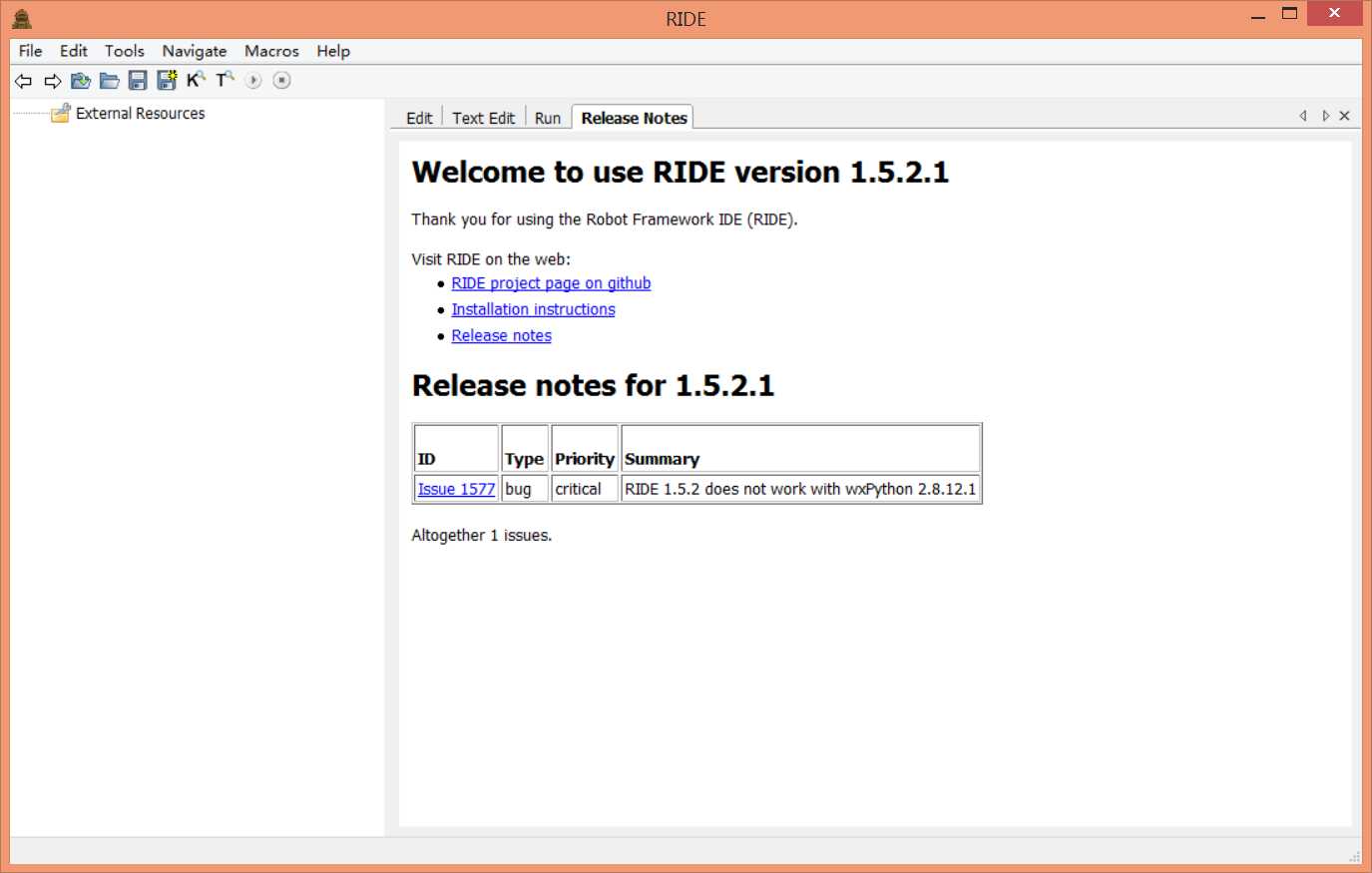
Task: Click 'Thank you for using' sentence
Action: tap(605, 219)
